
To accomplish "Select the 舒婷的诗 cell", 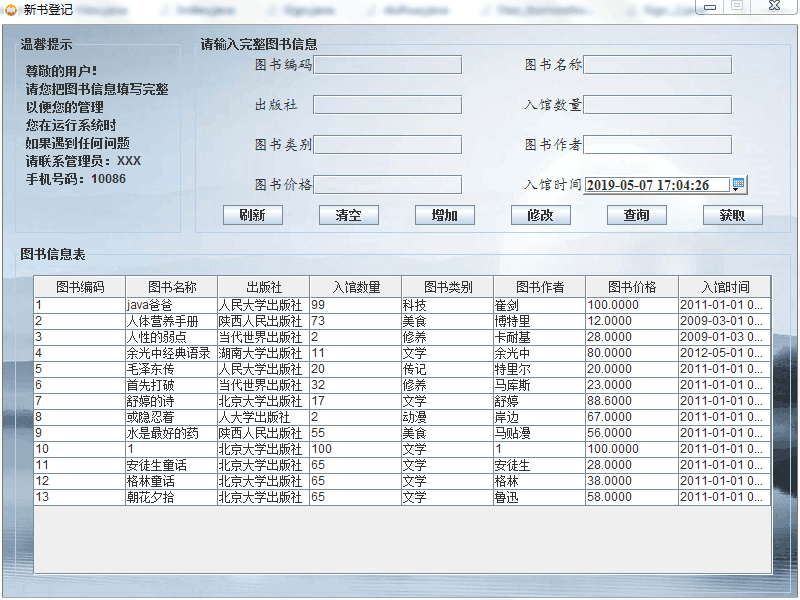I will tap(171, 401).
